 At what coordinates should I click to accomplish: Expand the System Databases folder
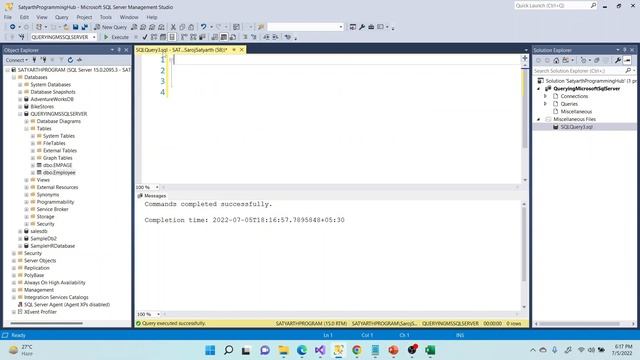click(20, 84)
